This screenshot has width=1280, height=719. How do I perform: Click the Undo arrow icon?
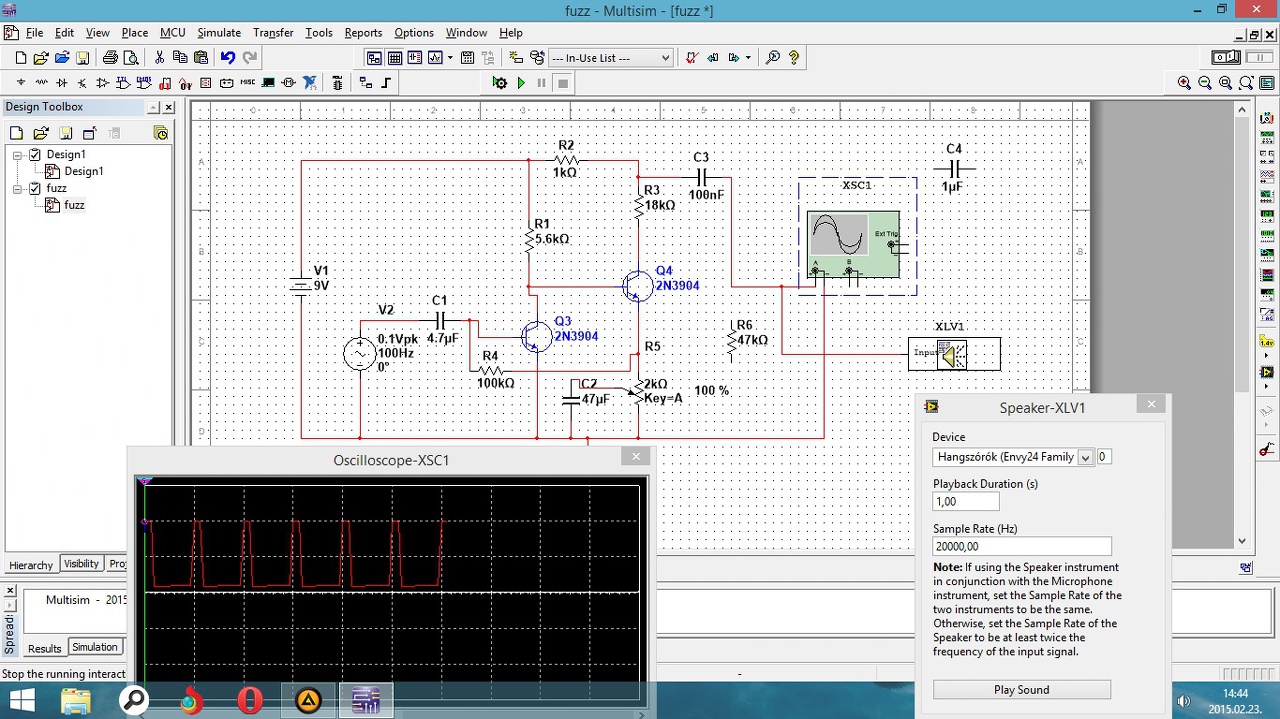coord(228,58)
